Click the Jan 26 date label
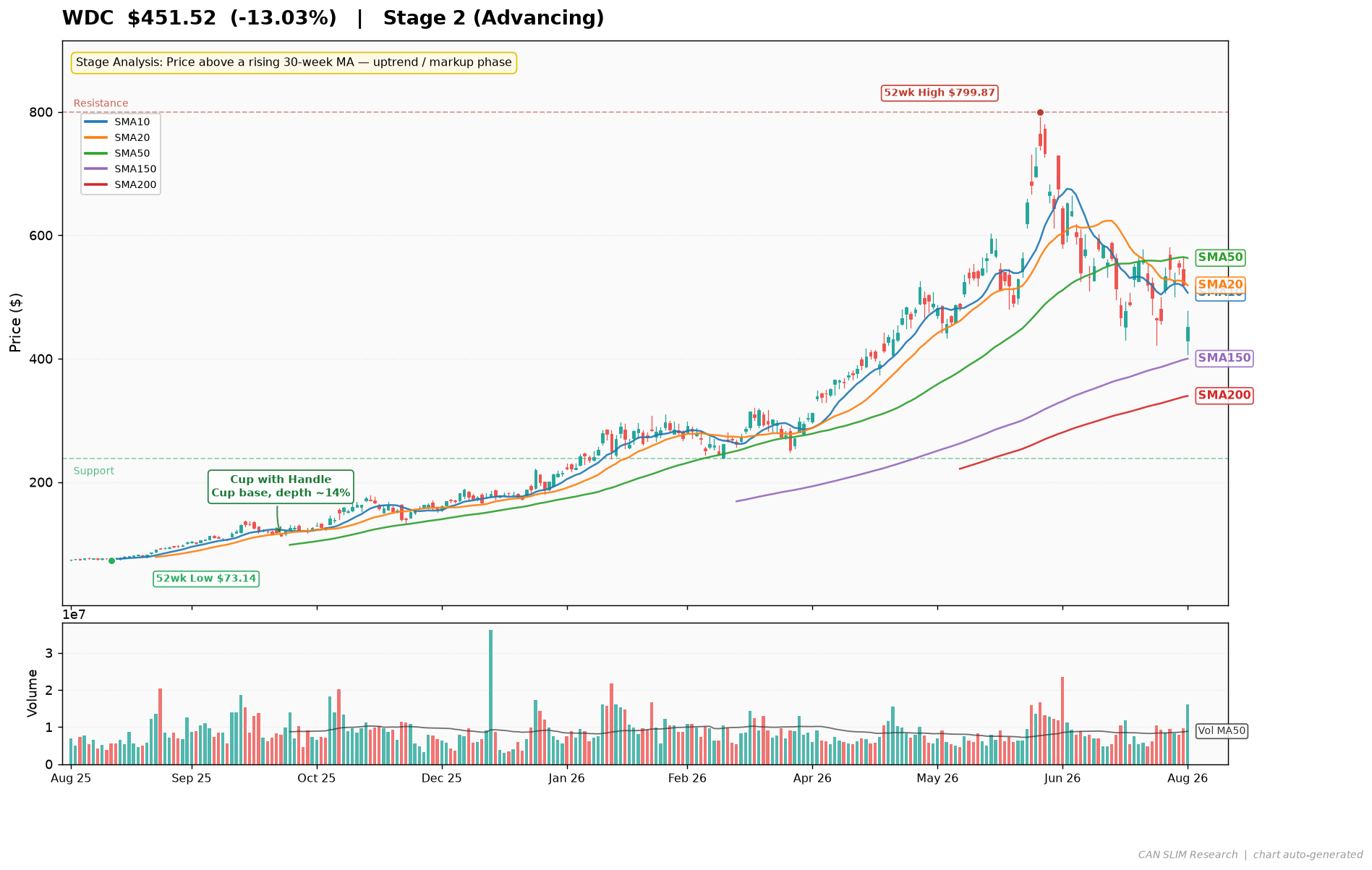The height and width of the screenshot is (870, 1372). pyautogui.click(x=567, y=778)
